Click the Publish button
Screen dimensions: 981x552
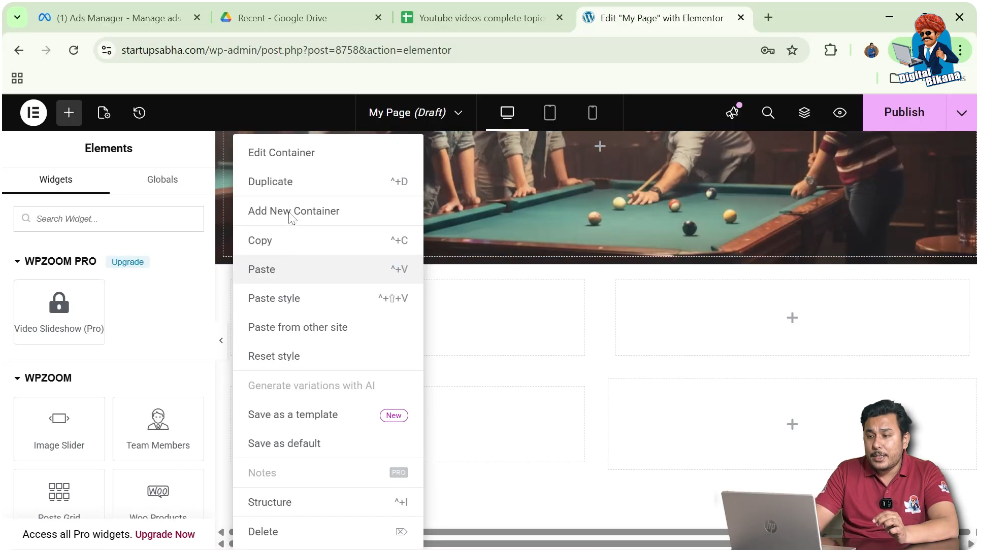pyautogui.click(x=903, y=113)
